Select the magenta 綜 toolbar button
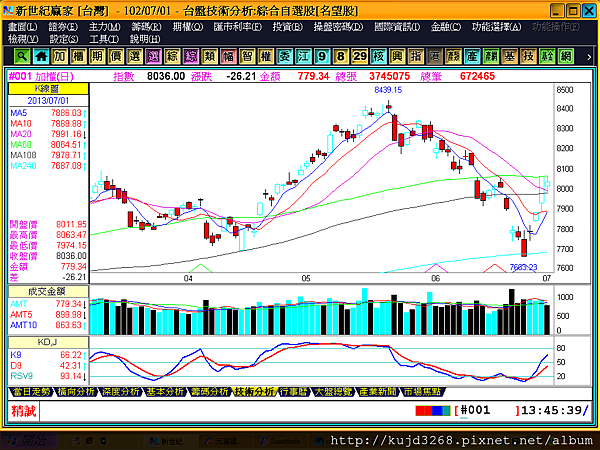This screenshot has height=450, width=600. coord(191,56)
